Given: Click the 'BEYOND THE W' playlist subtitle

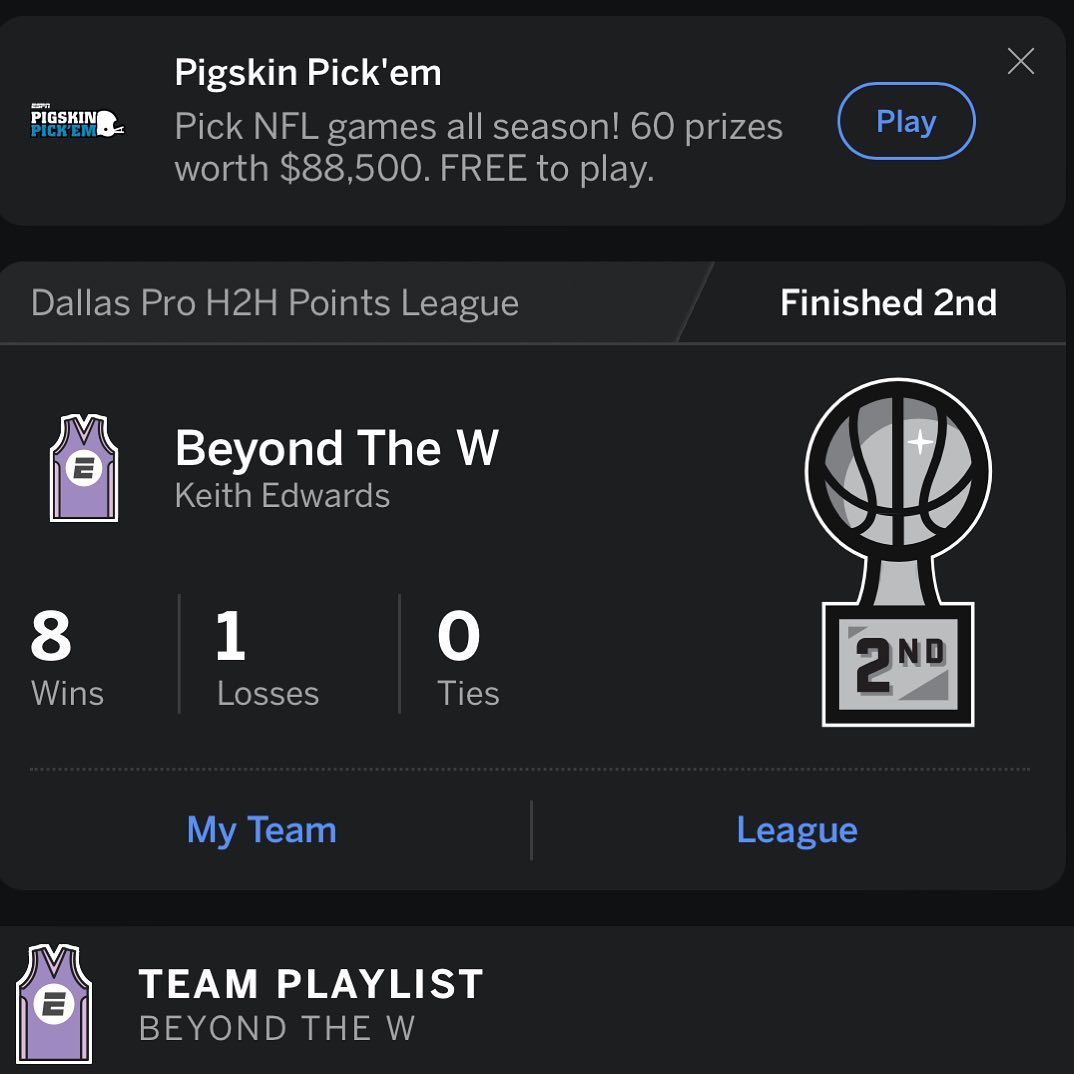Looking at the screenshot, I should tap(276, 1028).
